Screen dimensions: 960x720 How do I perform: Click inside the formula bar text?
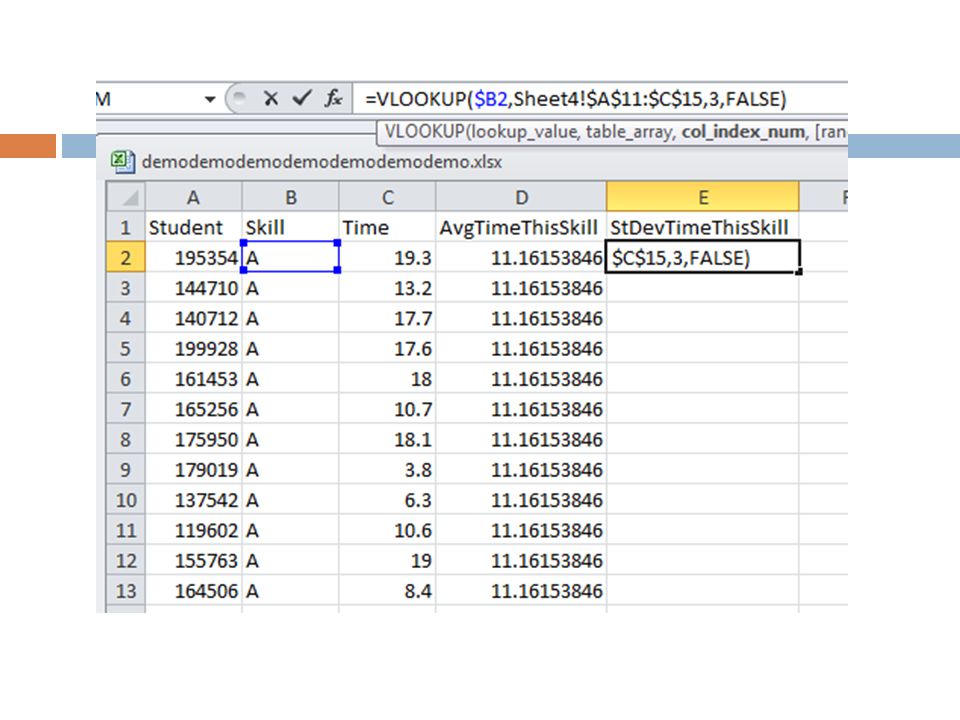pos(576,99)
